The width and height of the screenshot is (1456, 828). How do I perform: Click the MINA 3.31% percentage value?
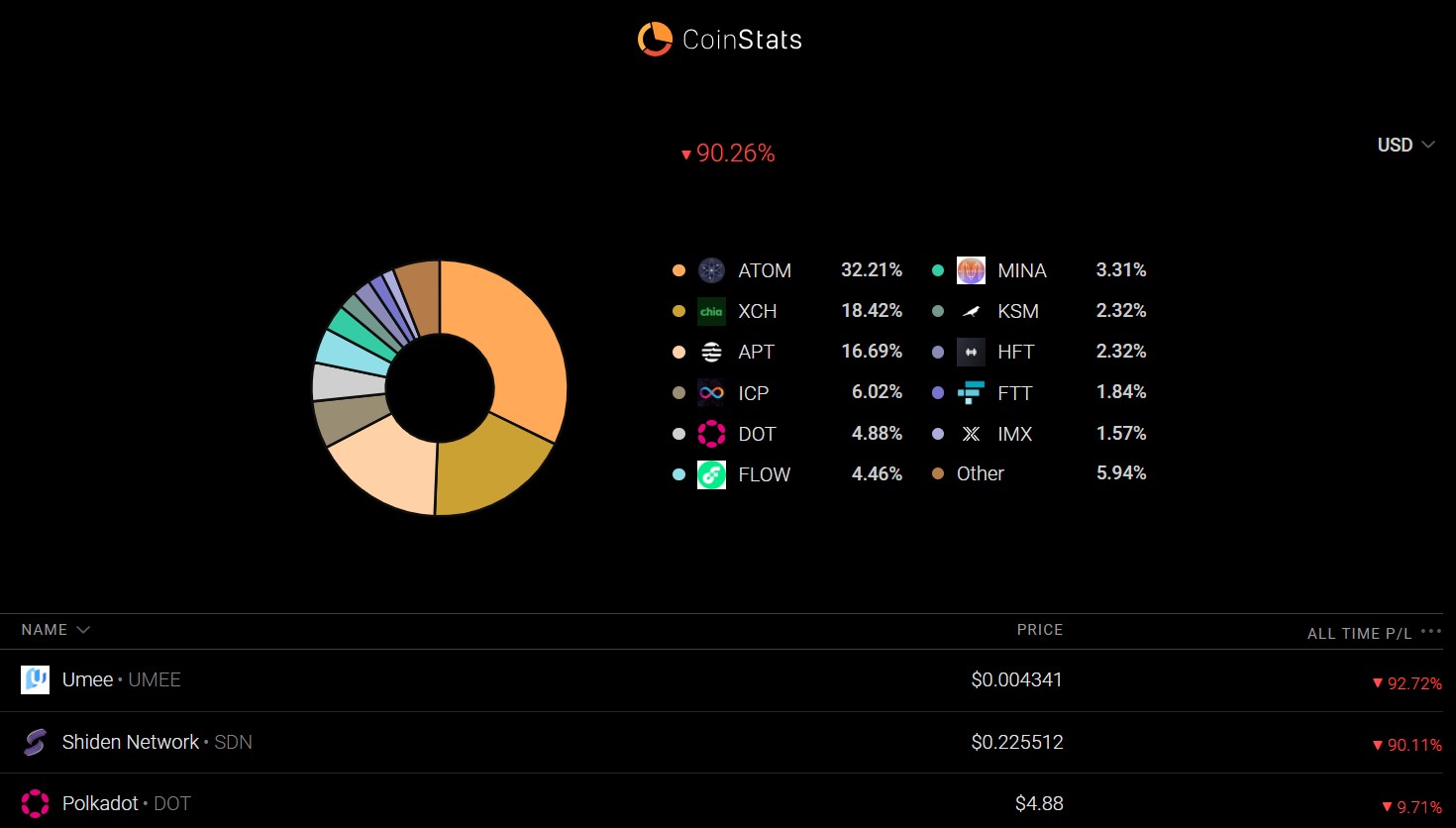pyautogui.click(x=1121, y=270)
